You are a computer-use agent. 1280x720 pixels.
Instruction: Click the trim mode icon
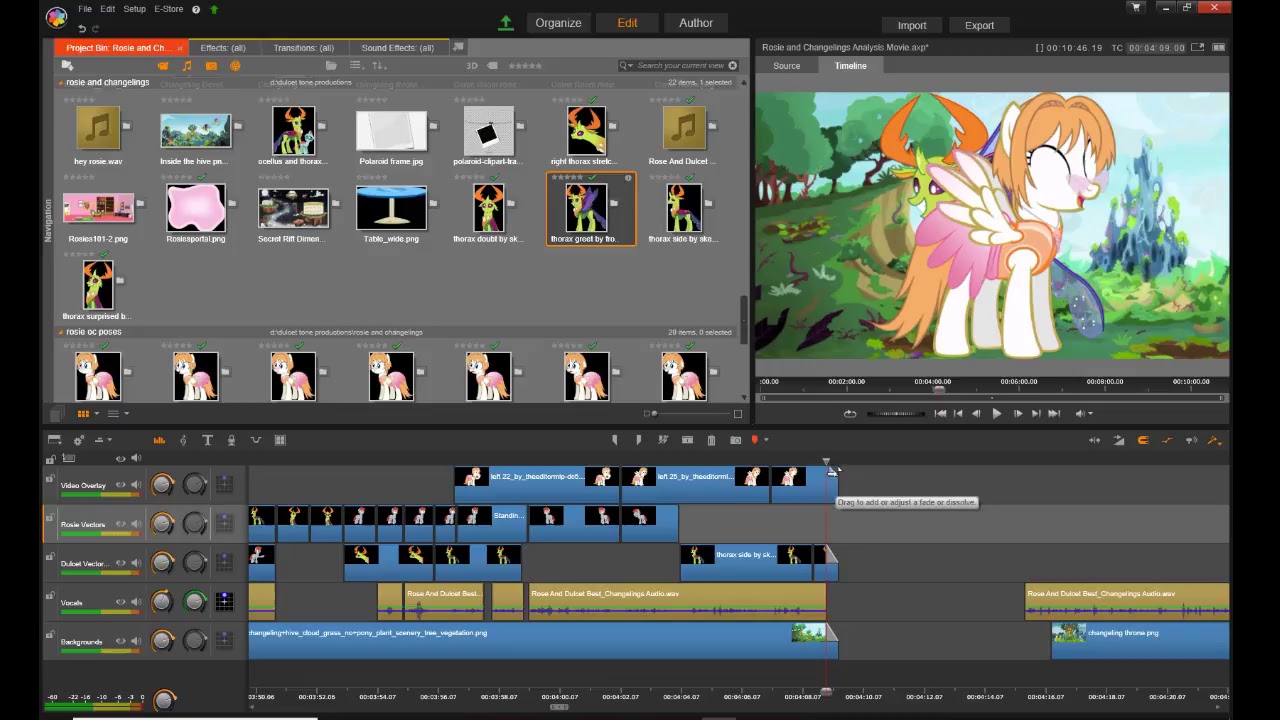pyautogui.click(x=1094, y=440)
